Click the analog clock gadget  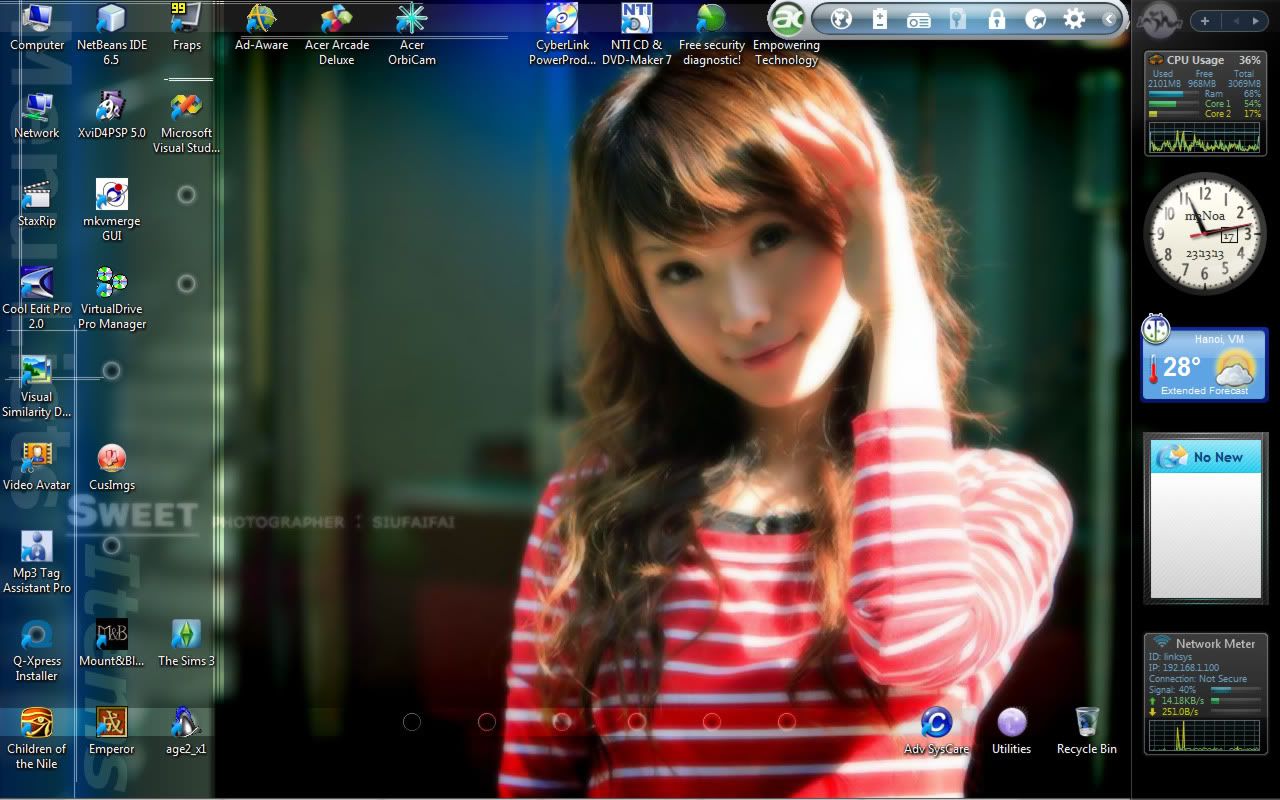(1204, 233)
